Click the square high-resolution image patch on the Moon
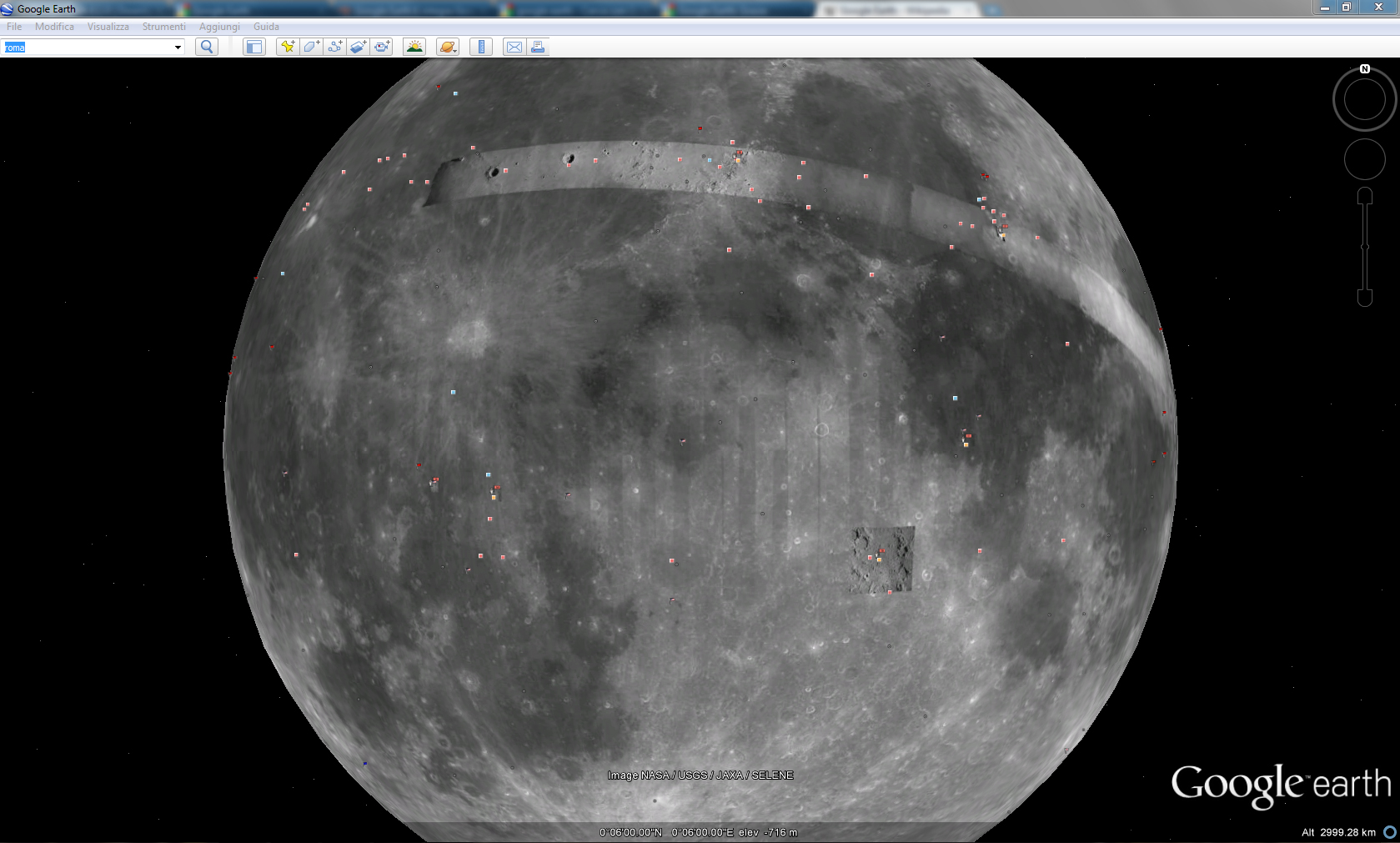 [882, 559]
